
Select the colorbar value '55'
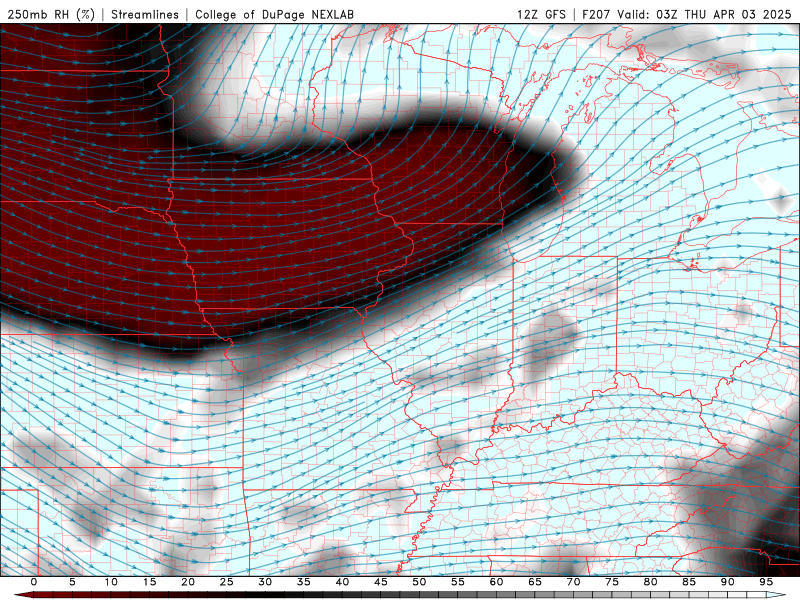458,582
